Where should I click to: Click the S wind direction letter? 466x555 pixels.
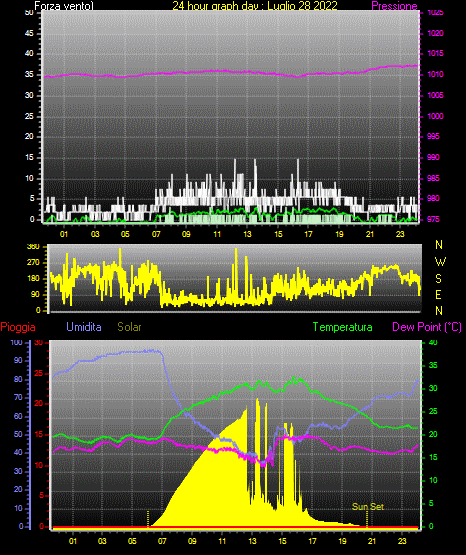coord(438,279)
